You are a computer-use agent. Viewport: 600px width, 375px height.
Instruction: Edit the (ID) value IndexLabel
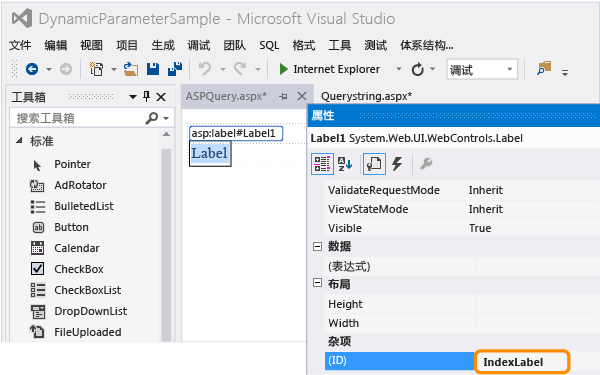pos(522,362)
